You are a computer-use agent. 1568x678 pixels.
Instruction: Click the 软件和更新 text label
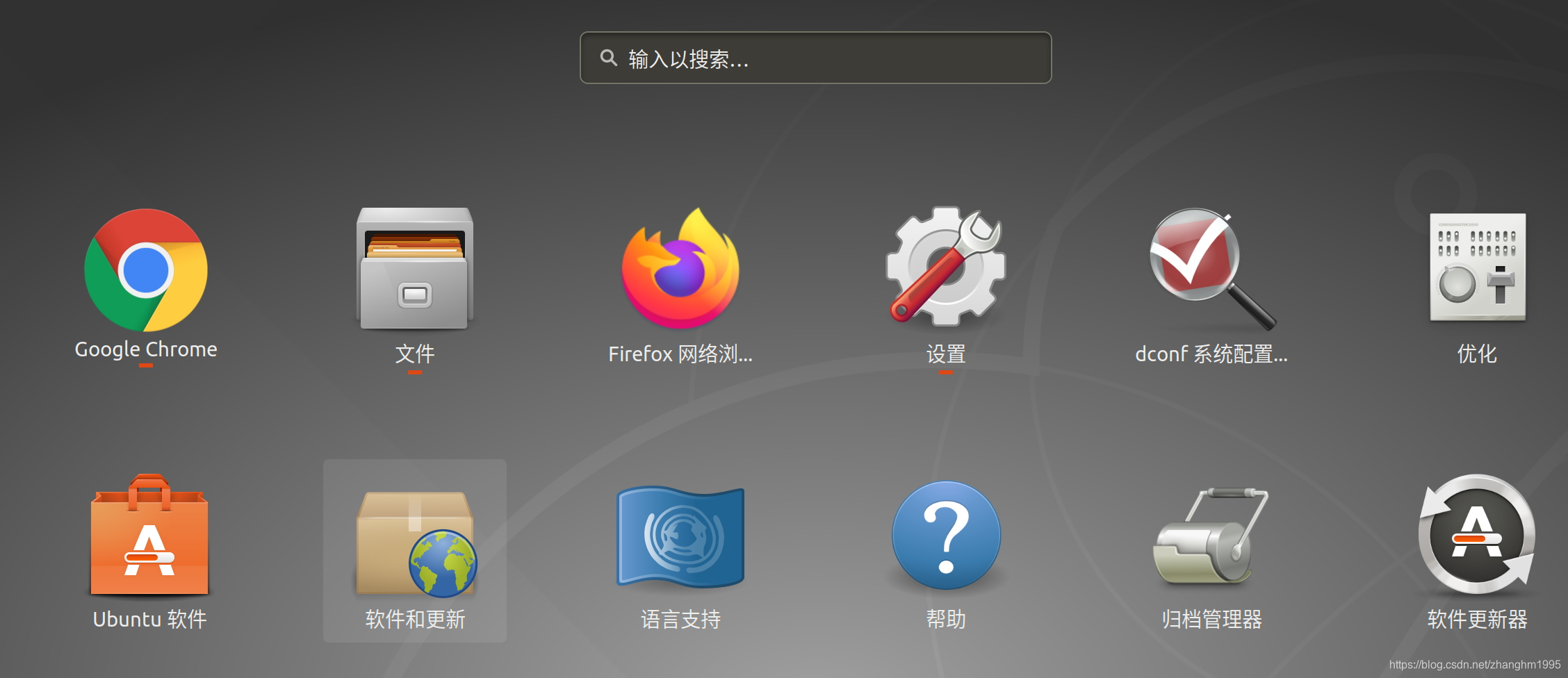point(416,619)
